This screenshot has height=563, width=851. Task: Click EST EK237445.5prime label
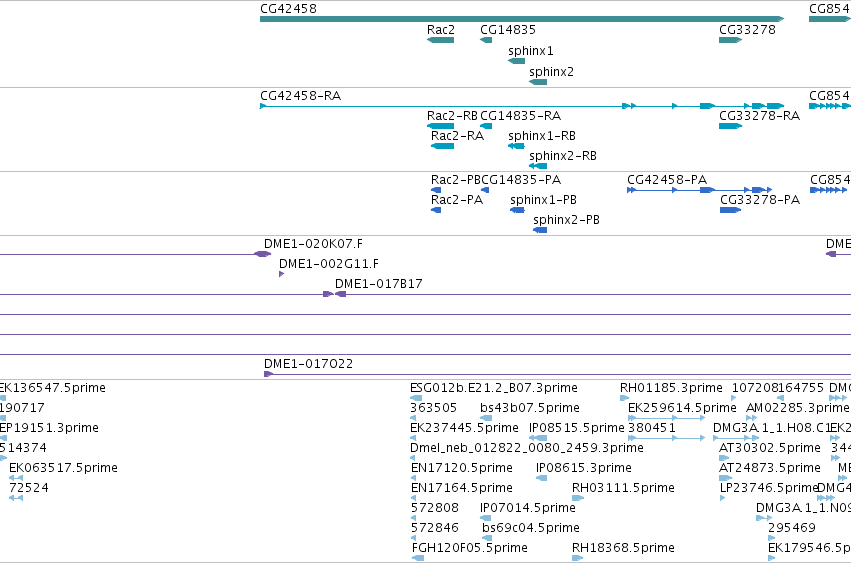(x=464, y=428)
